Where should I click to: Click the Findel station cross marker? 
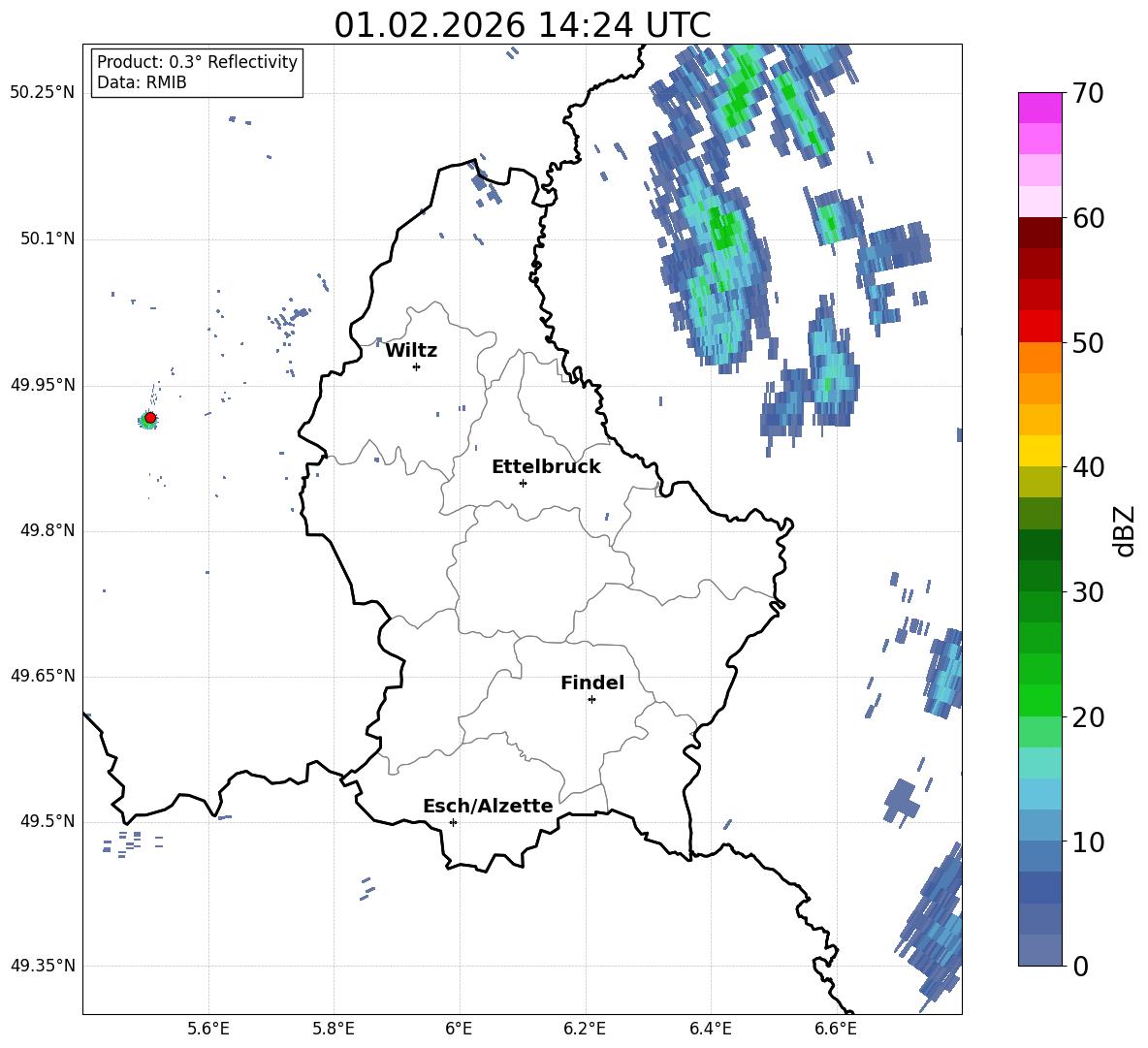(591, 700)
